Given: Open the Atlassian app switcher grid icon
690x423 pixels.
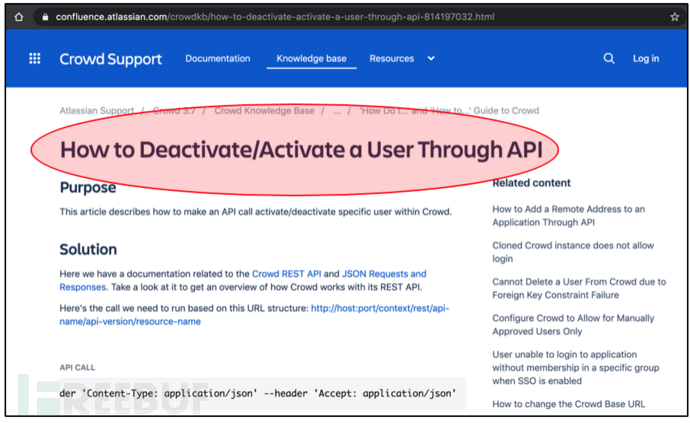Looking at the screenshot, I should coord(35,59).
